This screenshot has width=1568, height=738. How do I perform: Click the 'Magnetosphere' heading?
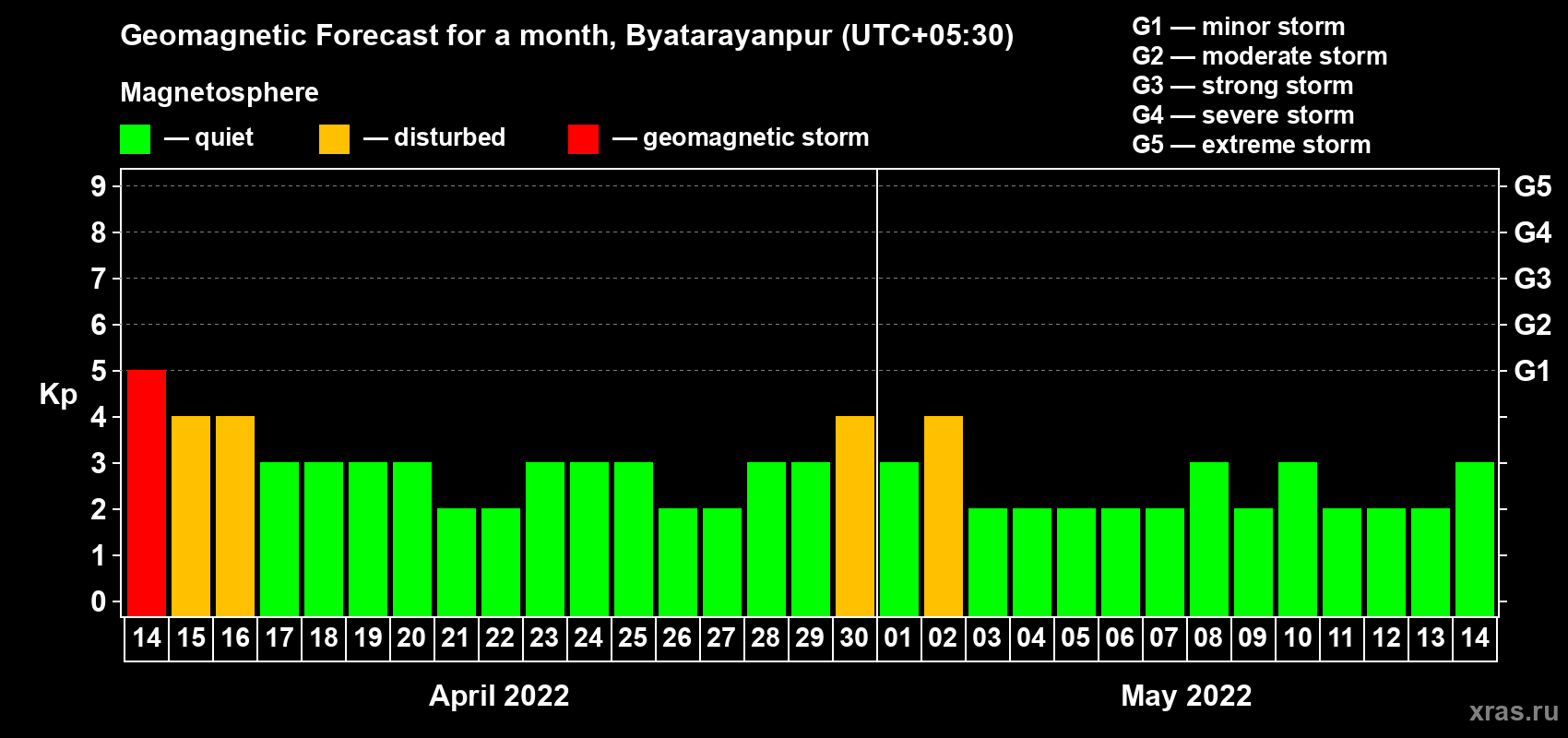point(220,92)
